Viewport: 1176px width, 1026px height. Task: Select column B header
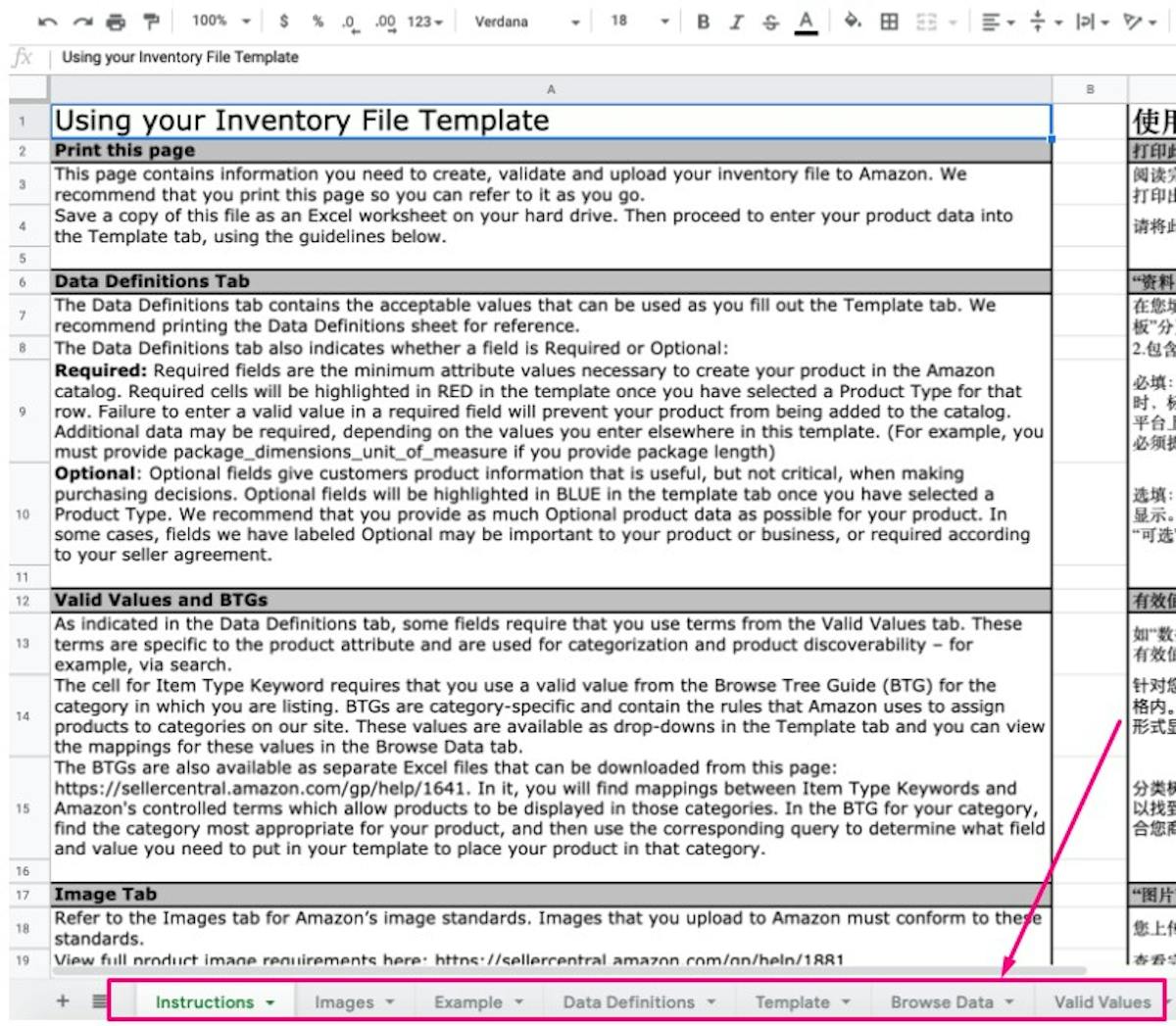click(x=1090, y=89)
